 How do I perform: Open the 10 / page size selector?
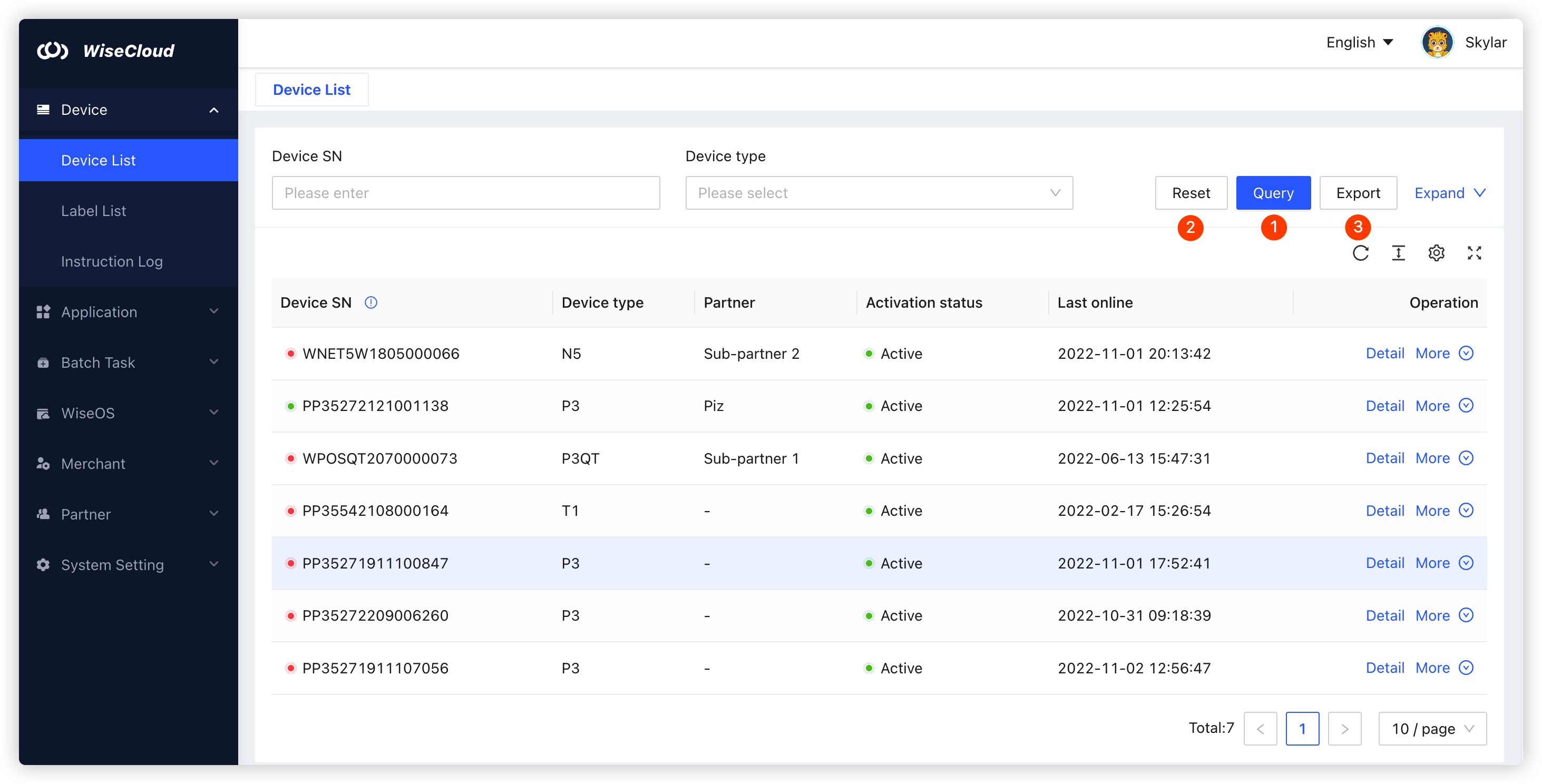[1431, 728]
